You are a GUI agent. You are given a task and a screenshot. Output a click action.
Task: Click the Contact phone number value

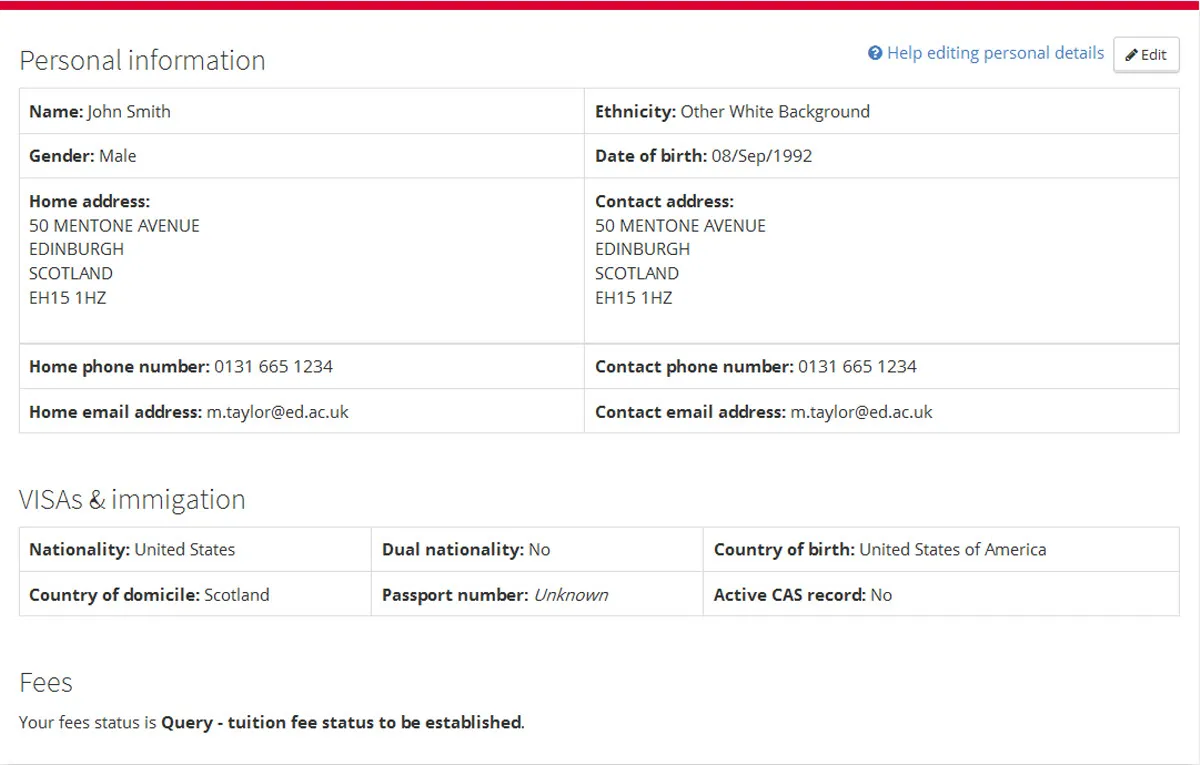pyautogui.click(x=857, y=367)
